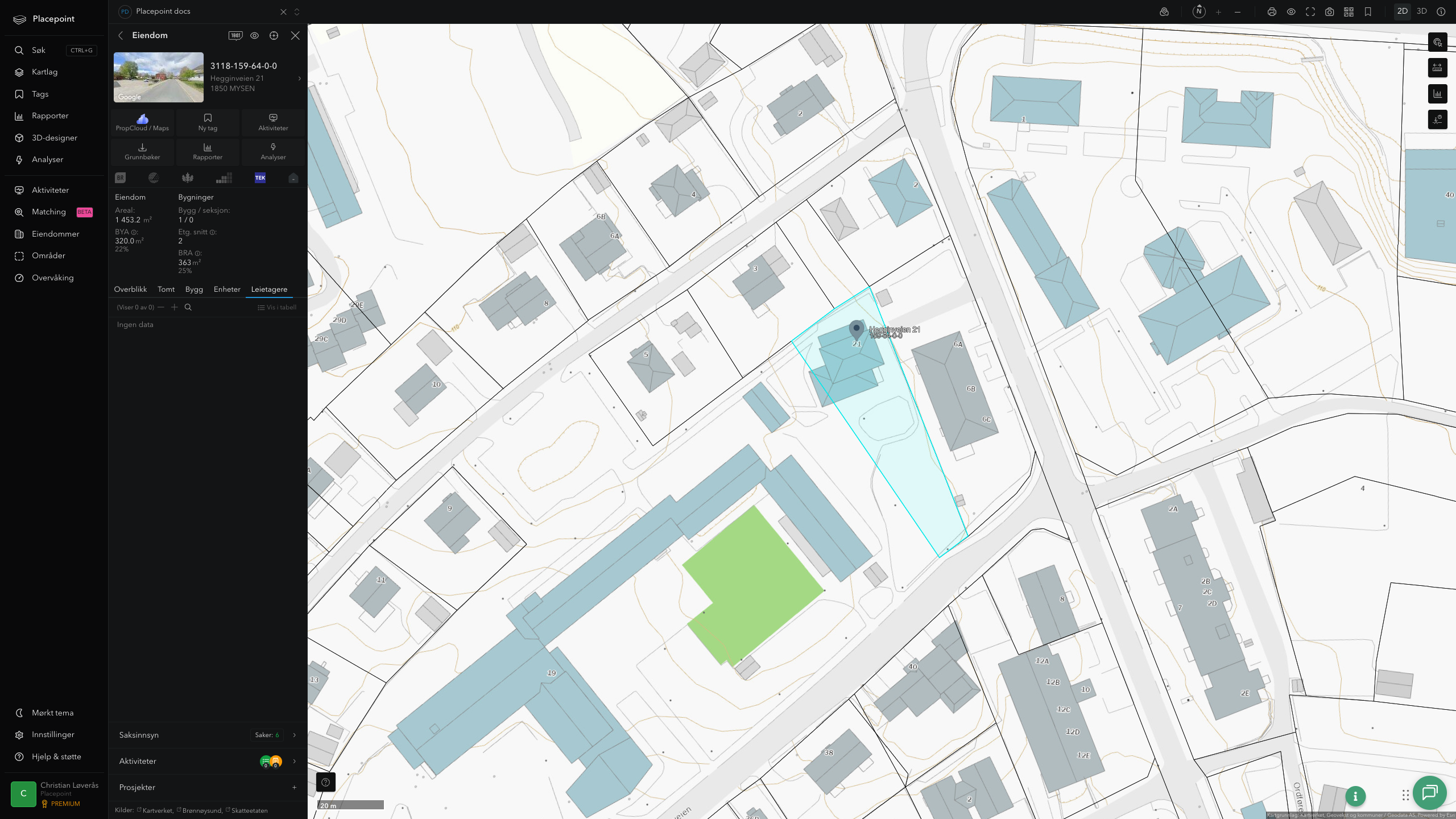Switch to the Overblikk tab
The image size is (1456, 819).
tap(130, 289)
